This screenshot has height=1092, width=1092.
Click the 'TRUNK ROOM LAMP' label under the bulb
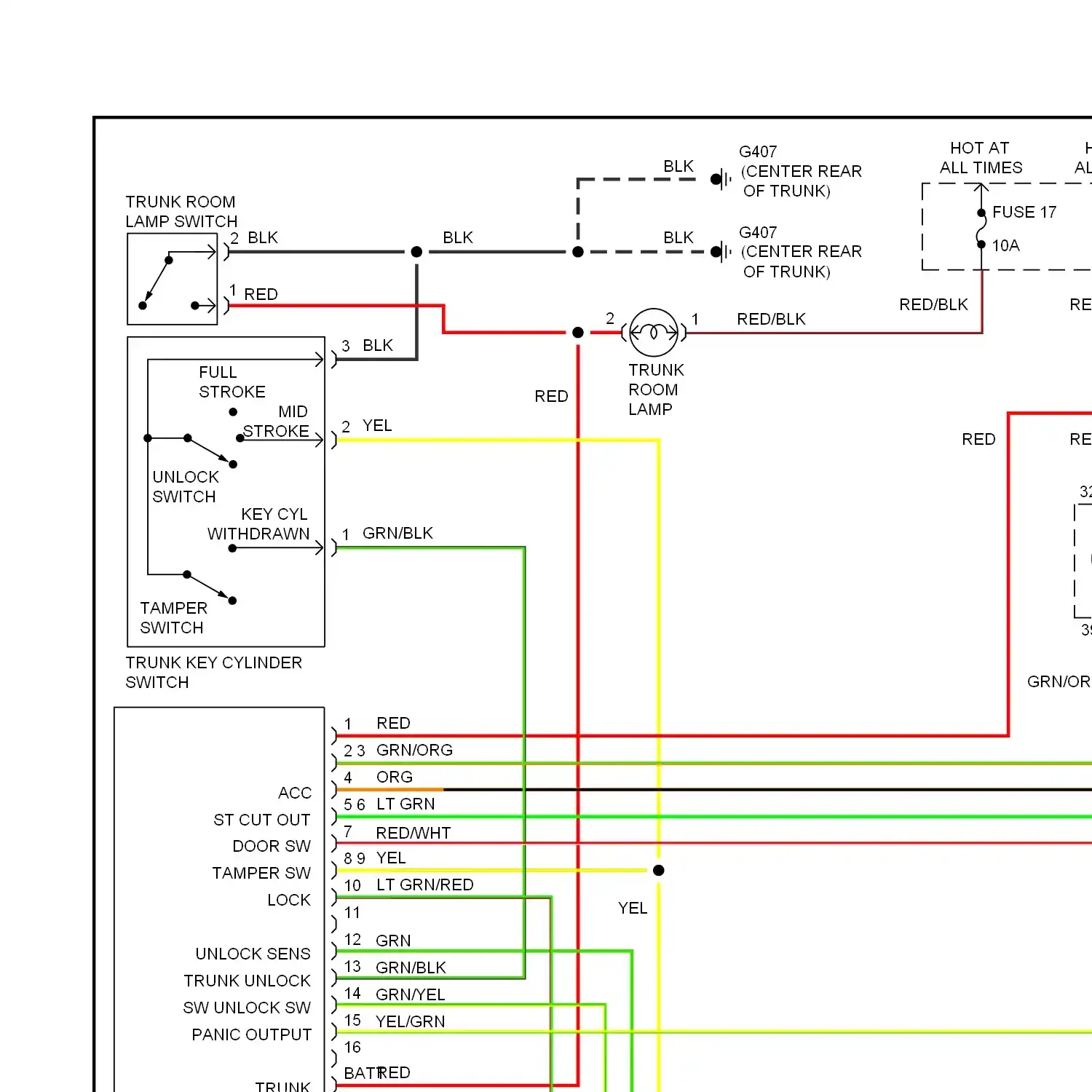pyautogui.click(x=656, y=389)
